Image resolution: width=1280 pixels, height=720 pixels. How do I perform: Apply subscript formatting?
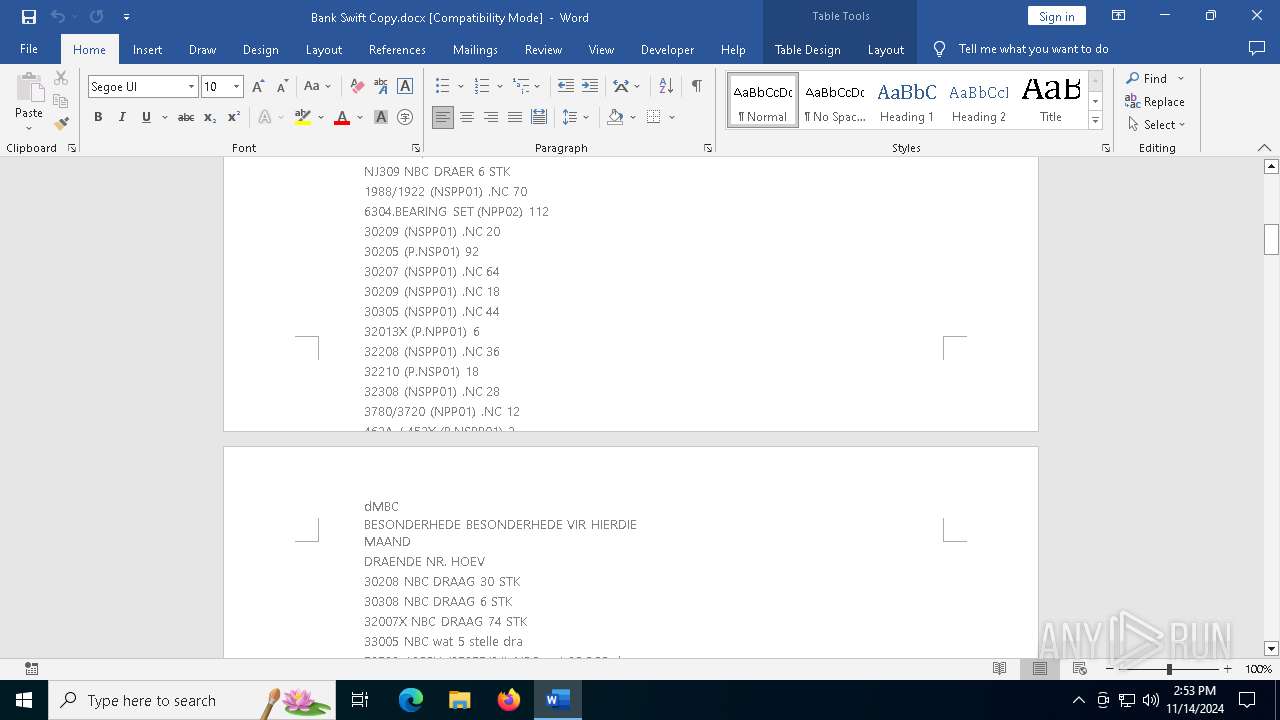pos(210,117)
